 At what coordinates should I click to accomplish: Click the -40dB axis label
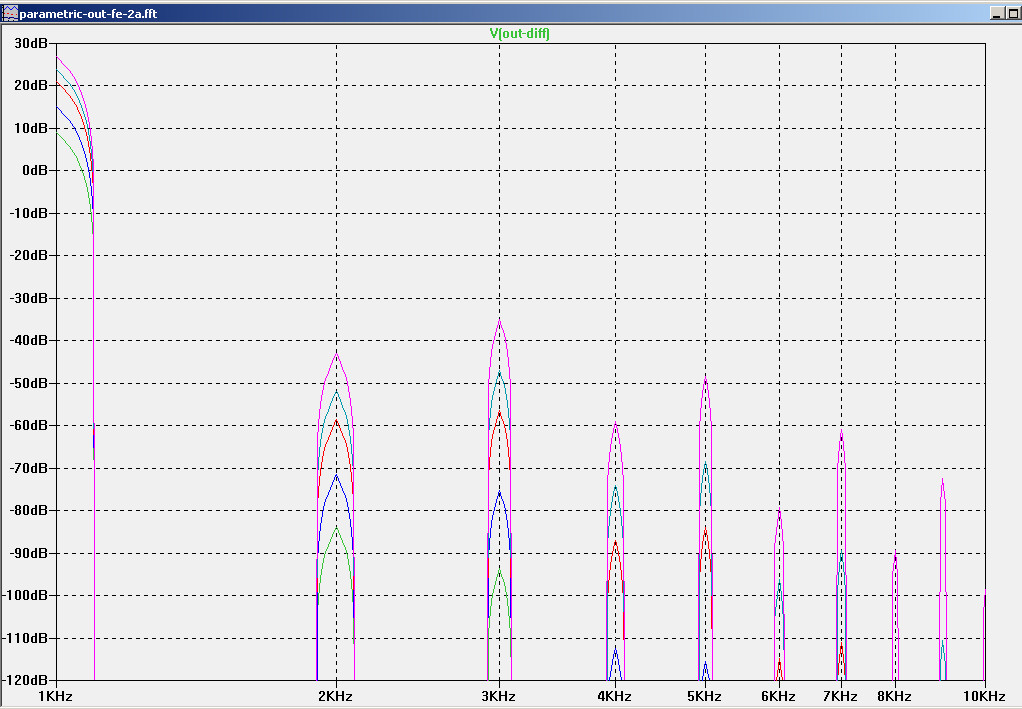(29, 340)
